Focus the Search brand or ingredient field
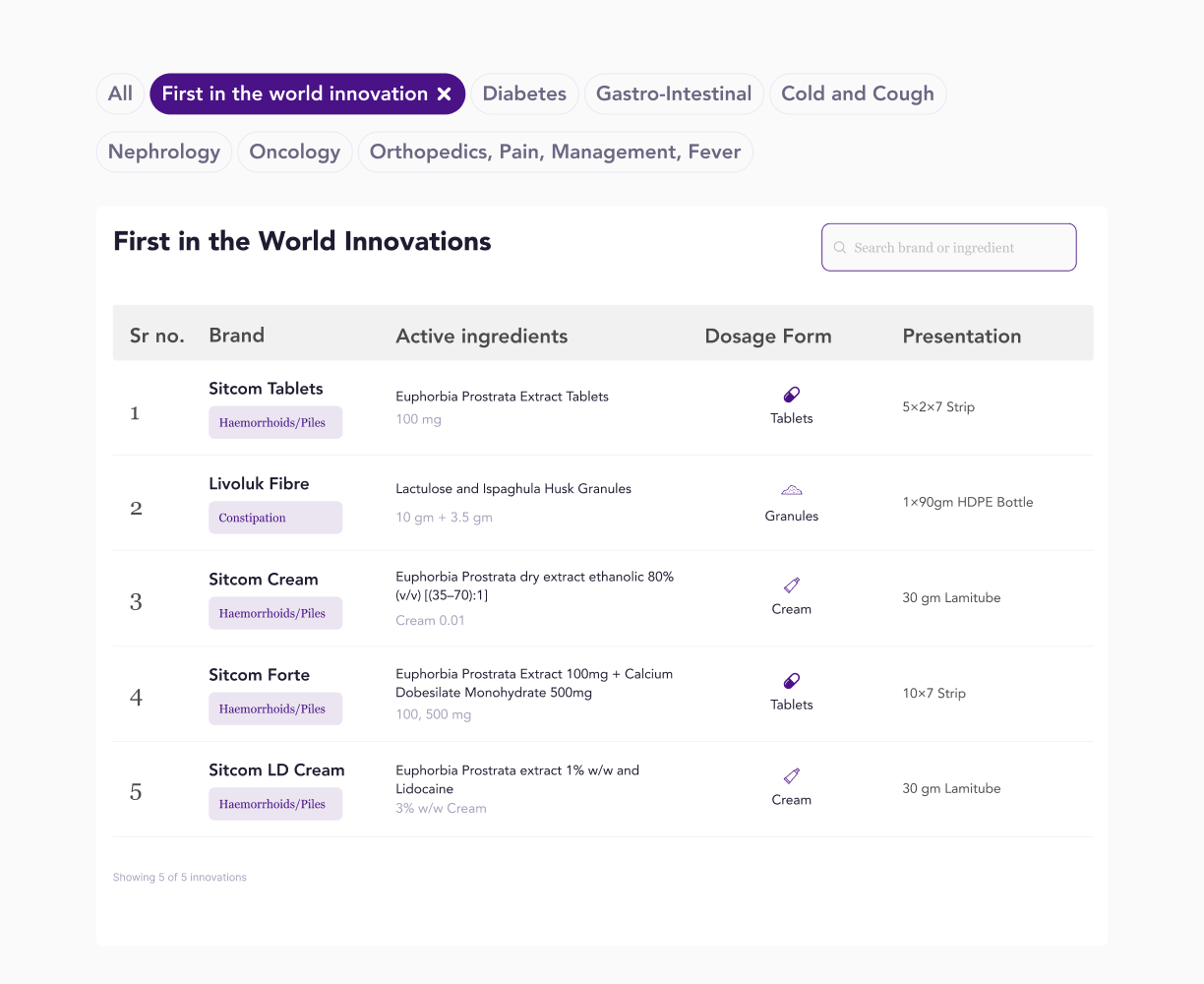The image size is (1204, 984). (949, 248)
